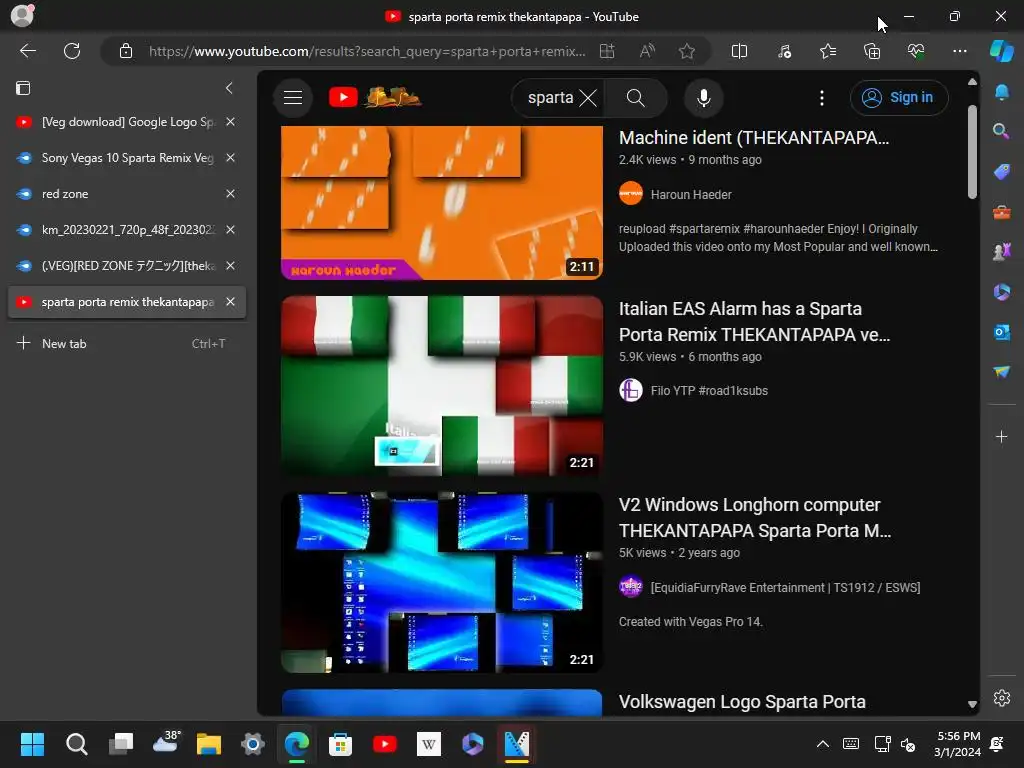The height and width of the screenshot is (768, 1024).
Task: Open the app-available icon in address bar
Action: [607, 51]
